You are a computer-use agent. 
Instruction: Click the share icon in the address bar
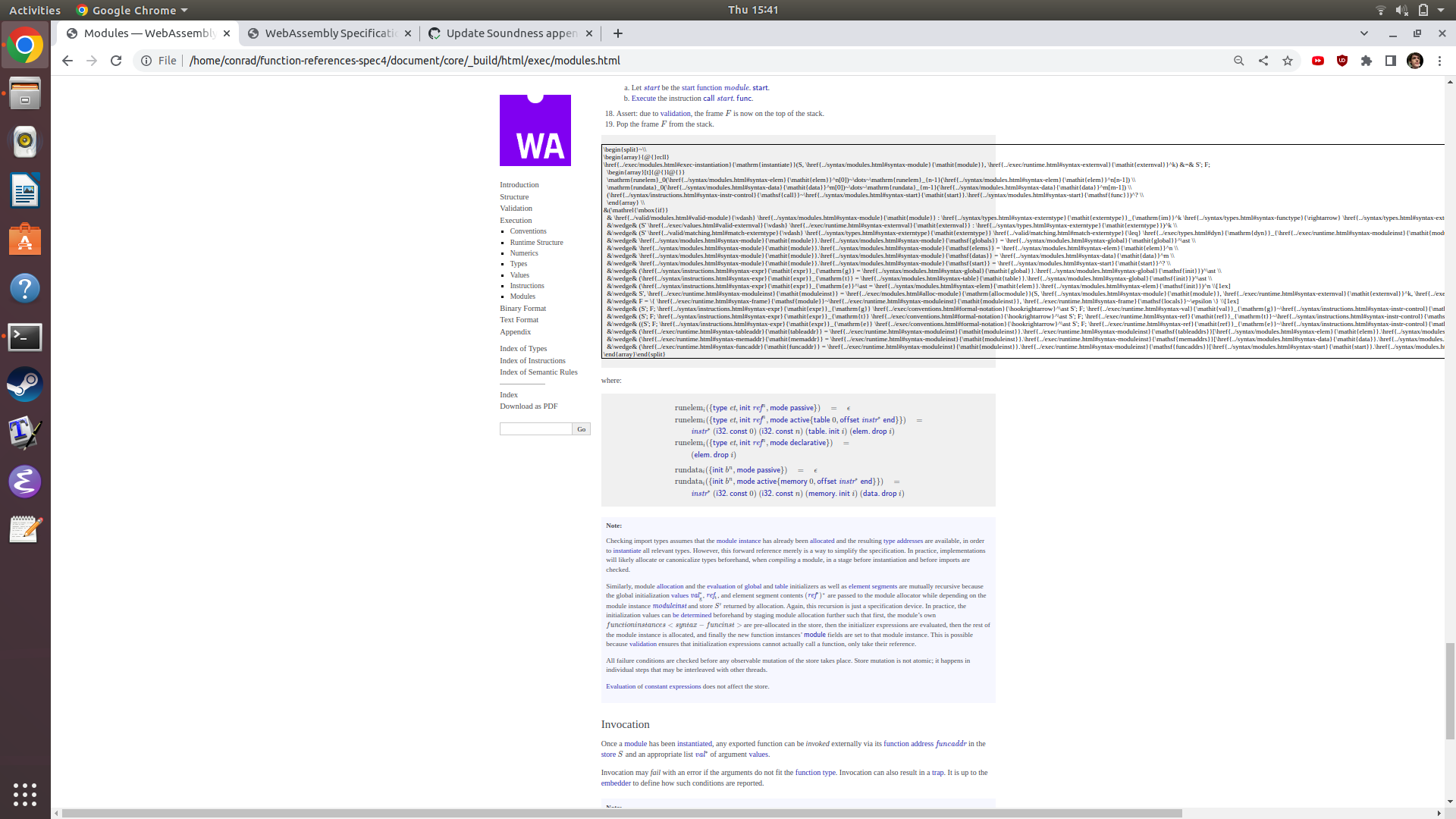coord(1263,61)
